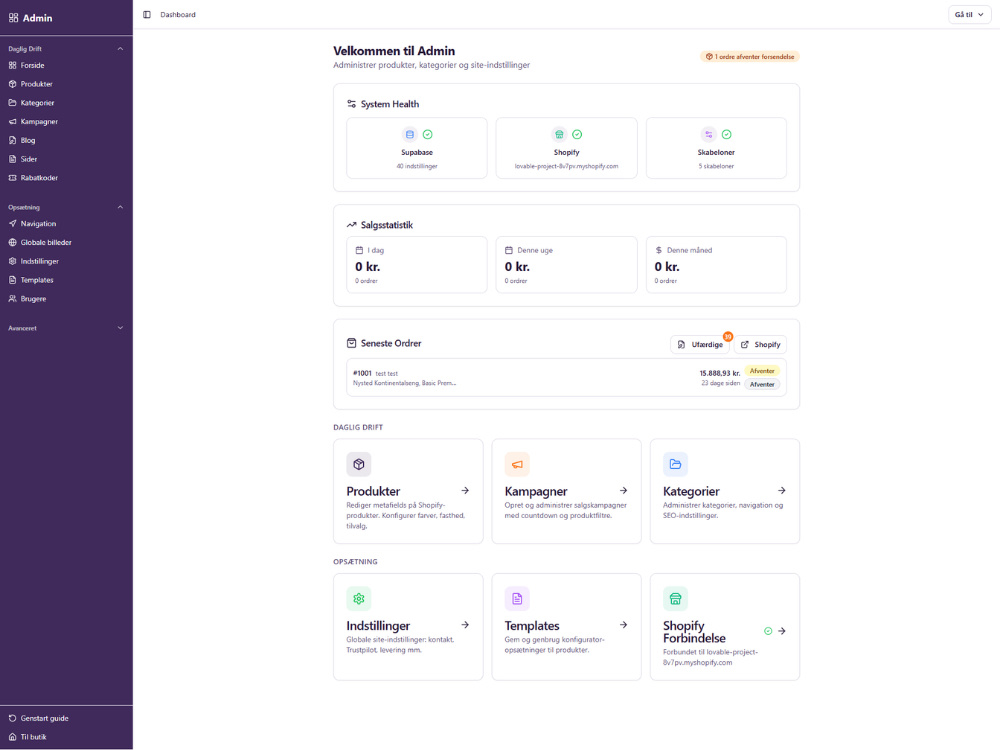
Task: Open Blog in sidebar menu
Action: [66, 140]
